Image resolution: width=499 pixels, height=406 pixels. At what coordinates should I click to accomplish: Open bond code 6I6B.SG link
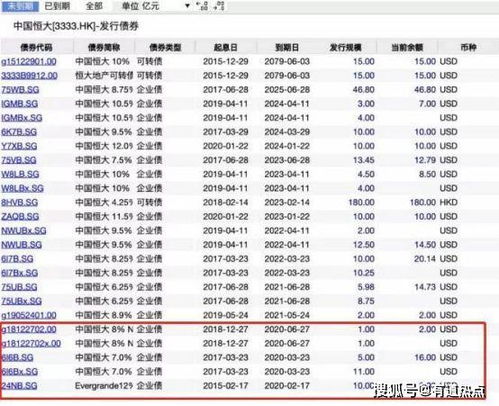pos(17,358)
